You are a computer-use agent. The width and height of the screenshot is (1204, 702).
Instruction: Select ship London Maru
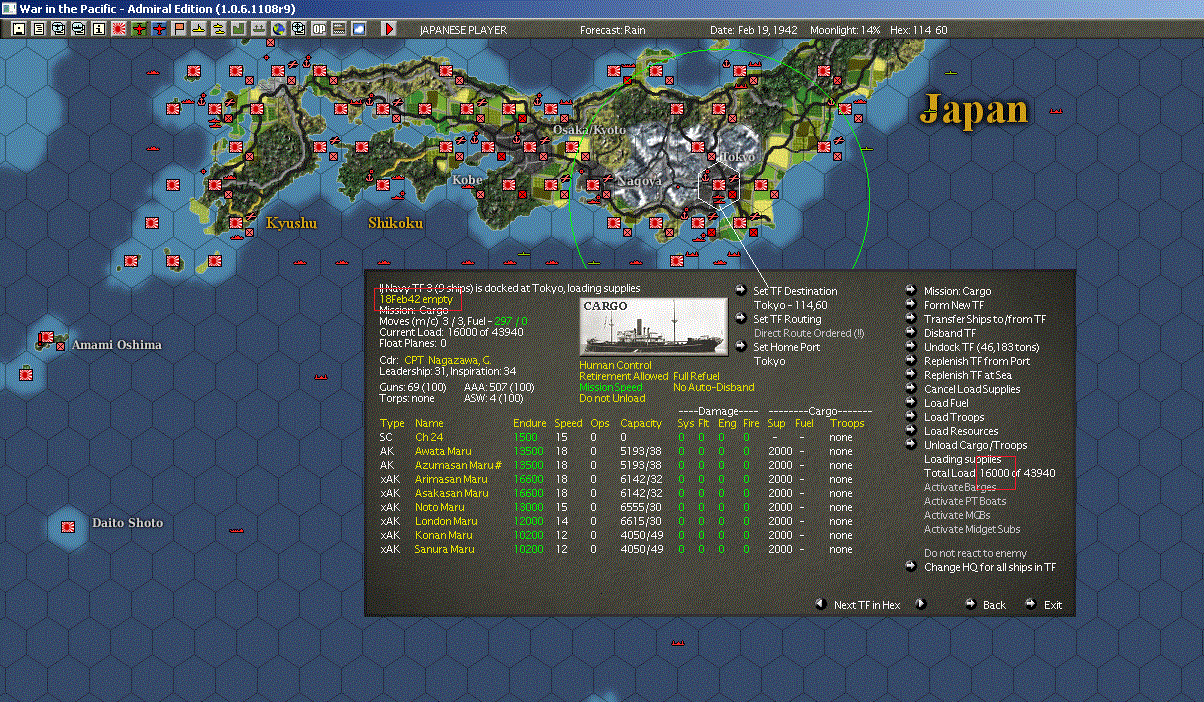(x=446, y=521)
